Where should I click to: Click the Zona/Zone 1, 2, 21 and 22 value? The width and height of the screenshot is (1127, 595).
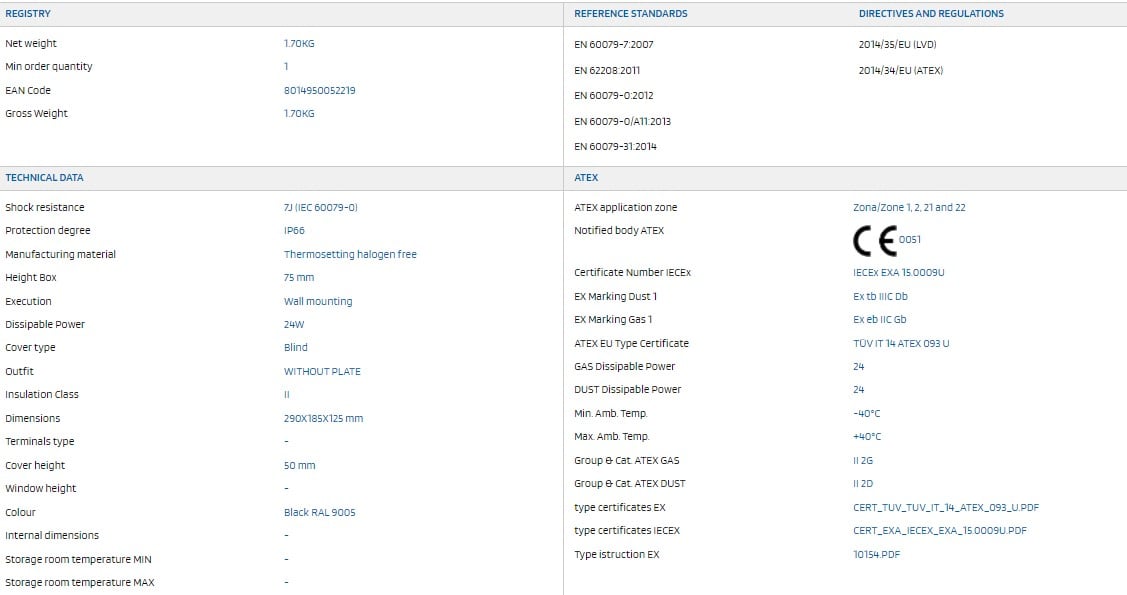[x=909, y=208]
